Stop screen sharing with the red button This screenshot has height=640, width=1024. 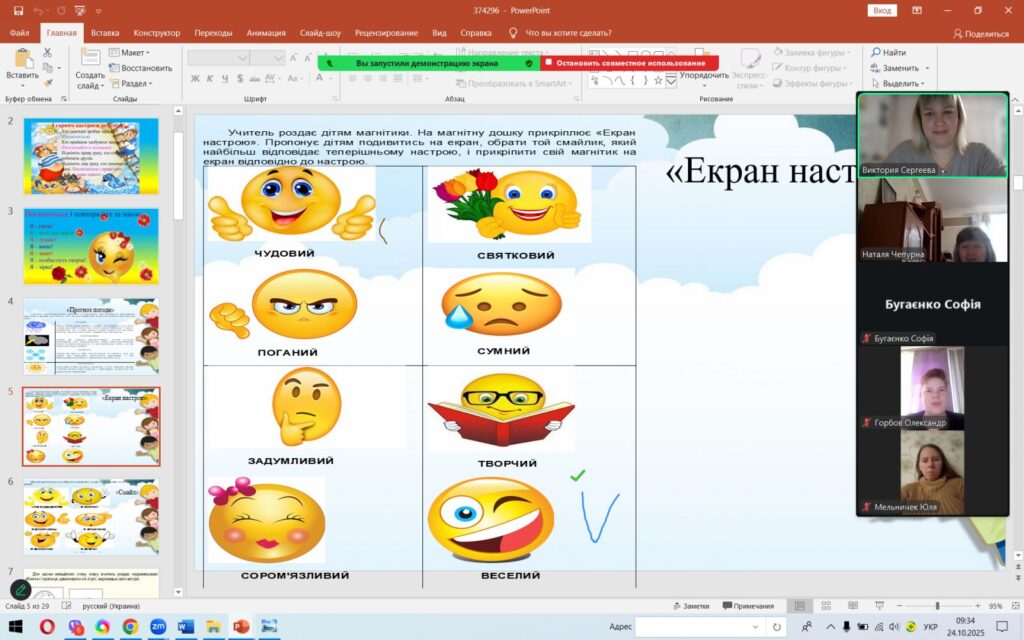point(630,63)
